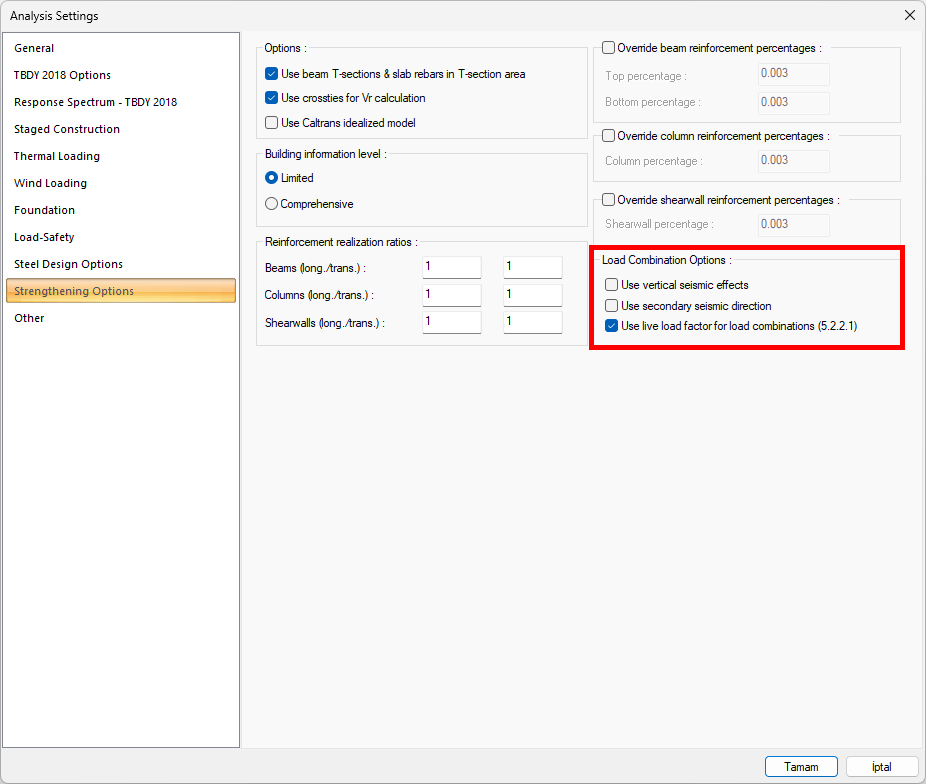The height and width of the screenshot is (784, 926).
Task: Select TBDY 2018 Options in sidebar
Action: click(x=62, y=75)
